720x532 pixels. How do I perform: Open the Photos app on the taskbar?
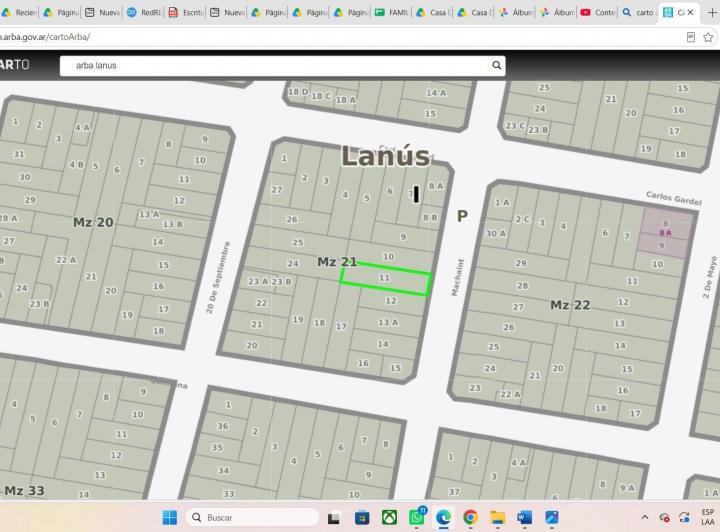point(551,517)
